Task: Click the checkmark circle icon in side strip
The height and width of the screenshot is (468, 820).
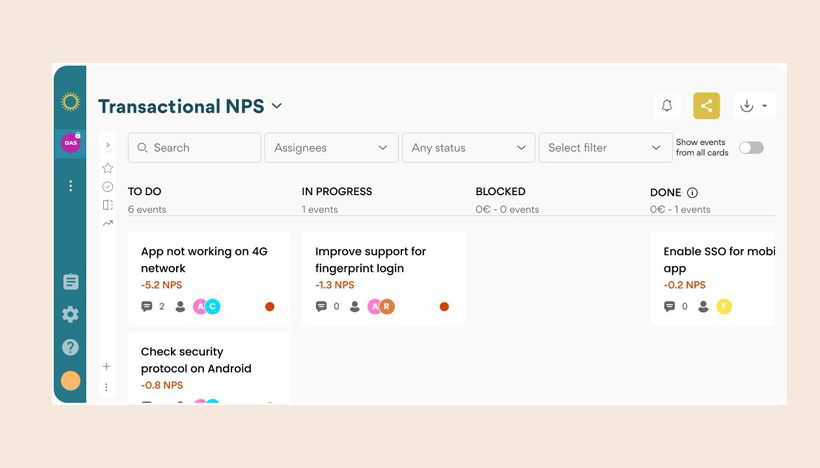Action: click(108, 187)
